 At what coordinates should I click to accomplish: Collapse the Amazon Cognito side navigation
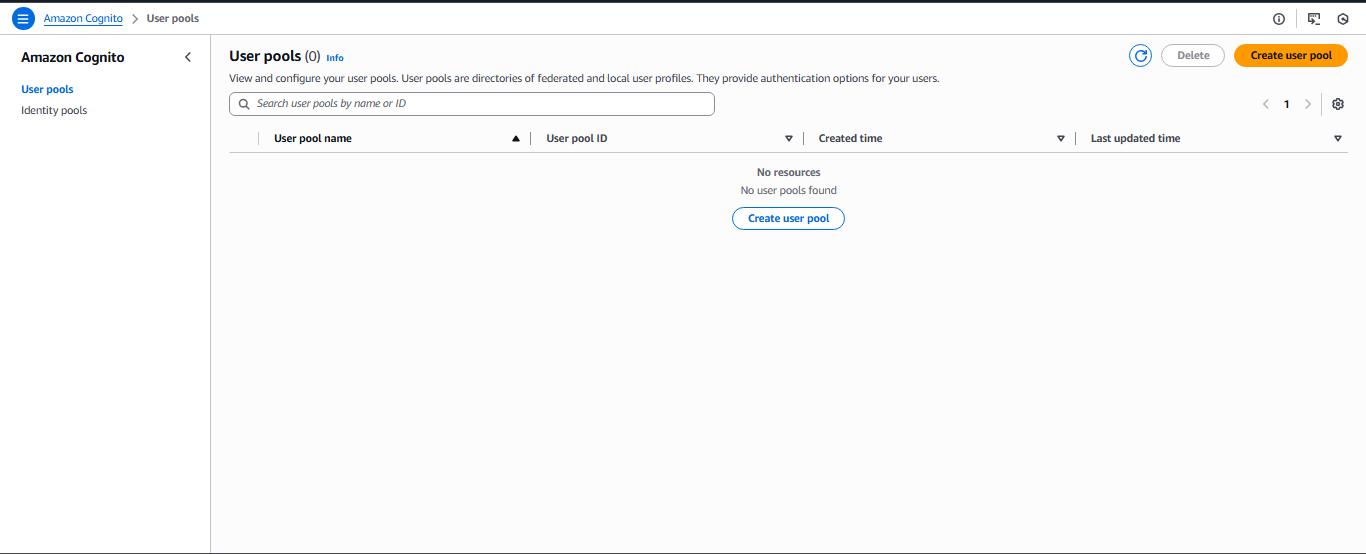(188, 57)
